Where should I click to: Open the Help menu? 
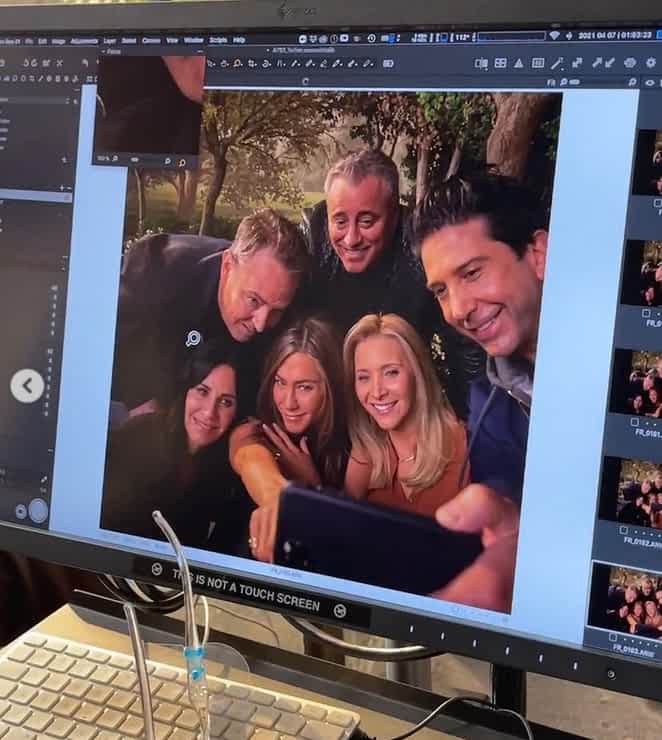[239, 40]
